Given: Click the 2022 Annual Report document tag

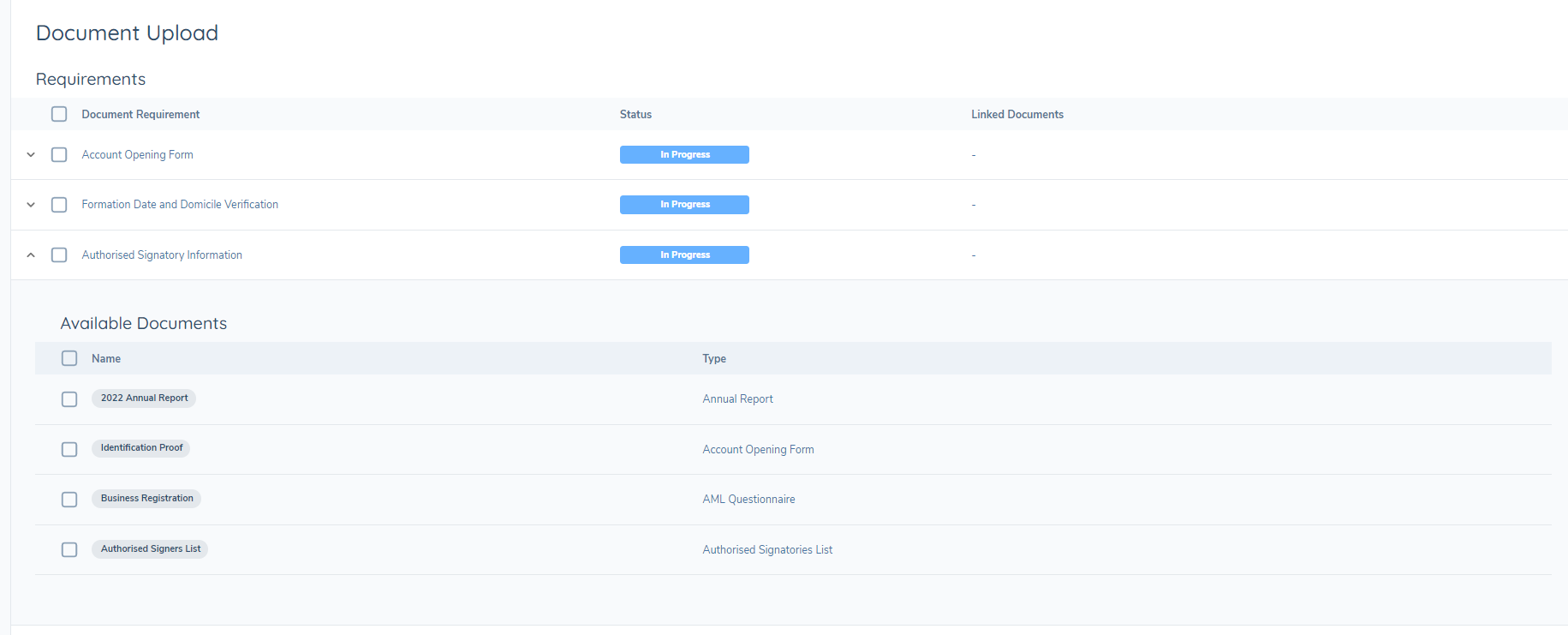Looking at the screenshot, I should pos(144,398).
